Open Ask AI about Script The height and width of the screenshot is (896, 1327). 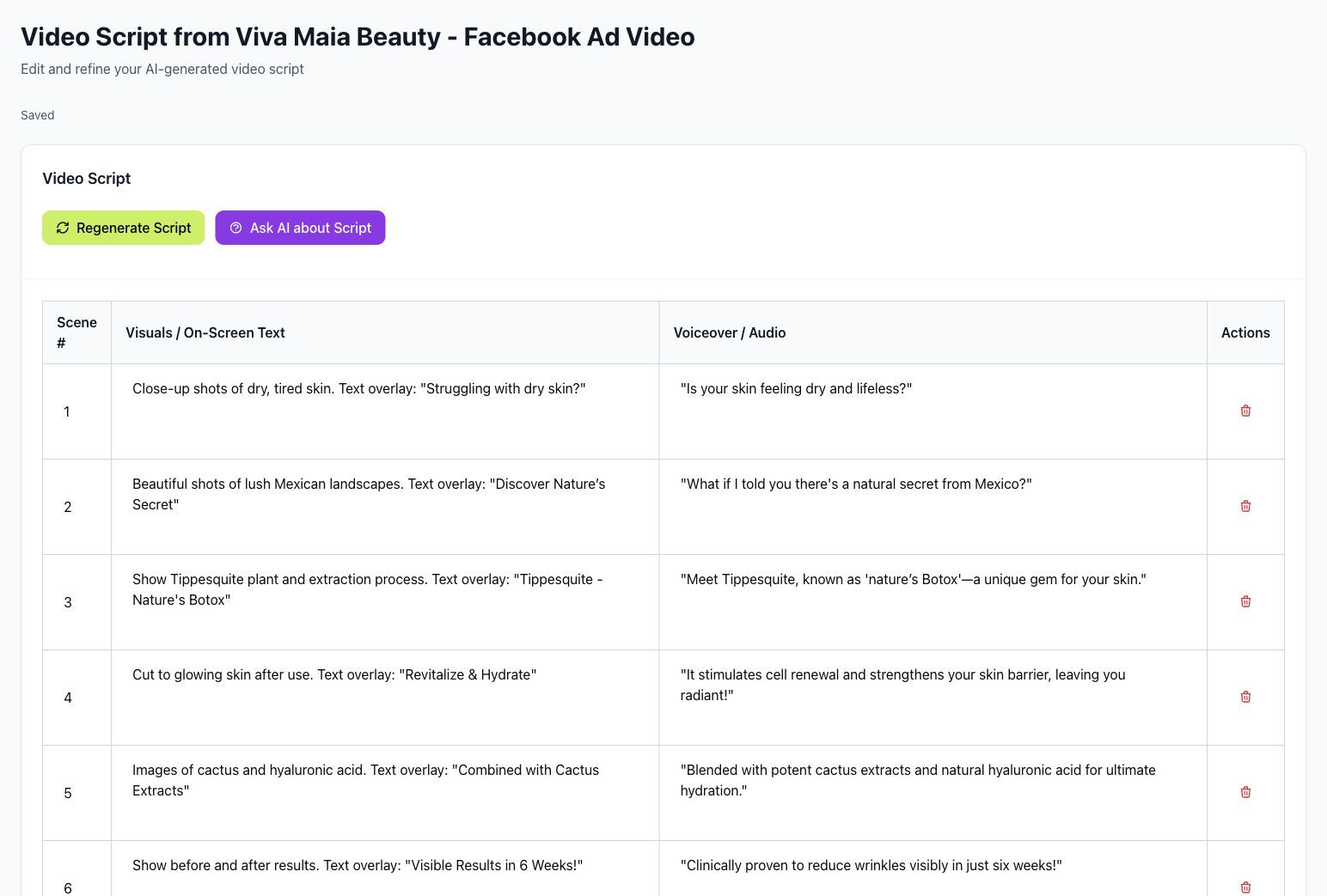[300, 228]
